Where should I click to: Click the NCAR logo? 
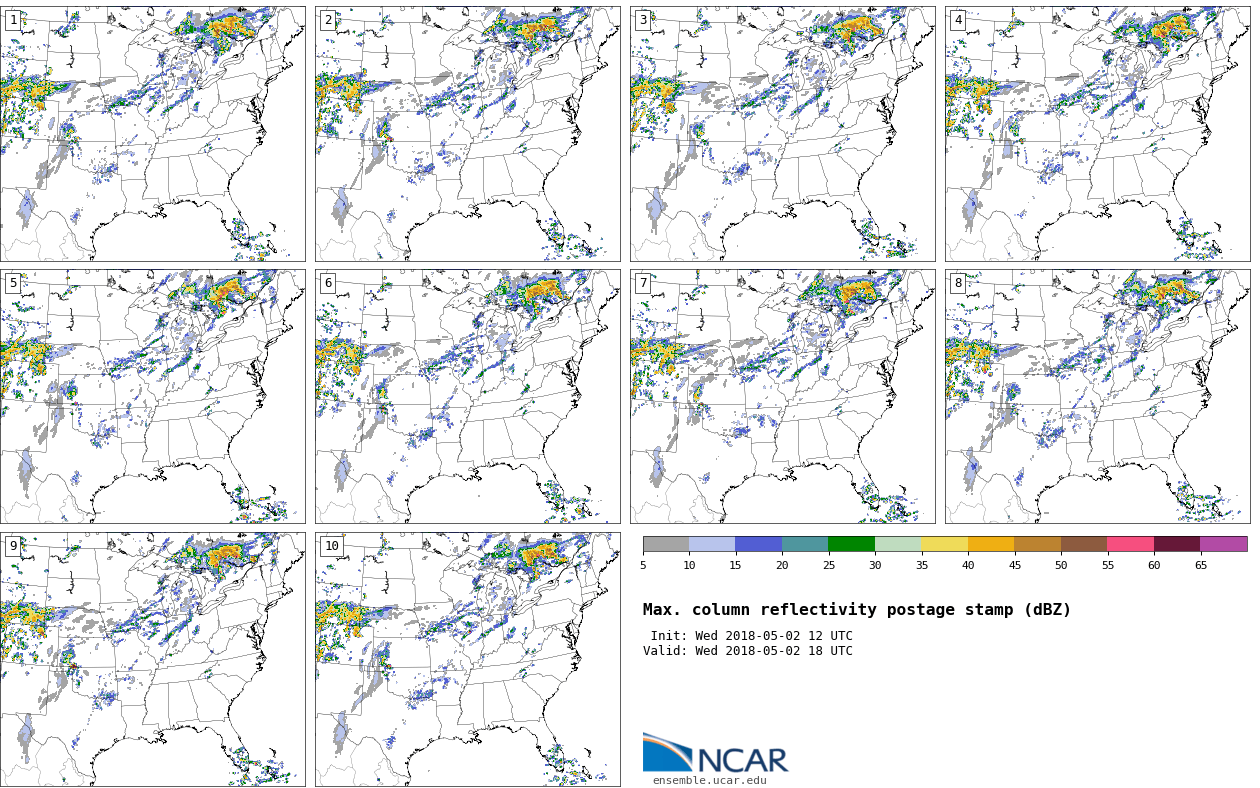point(715,755)
